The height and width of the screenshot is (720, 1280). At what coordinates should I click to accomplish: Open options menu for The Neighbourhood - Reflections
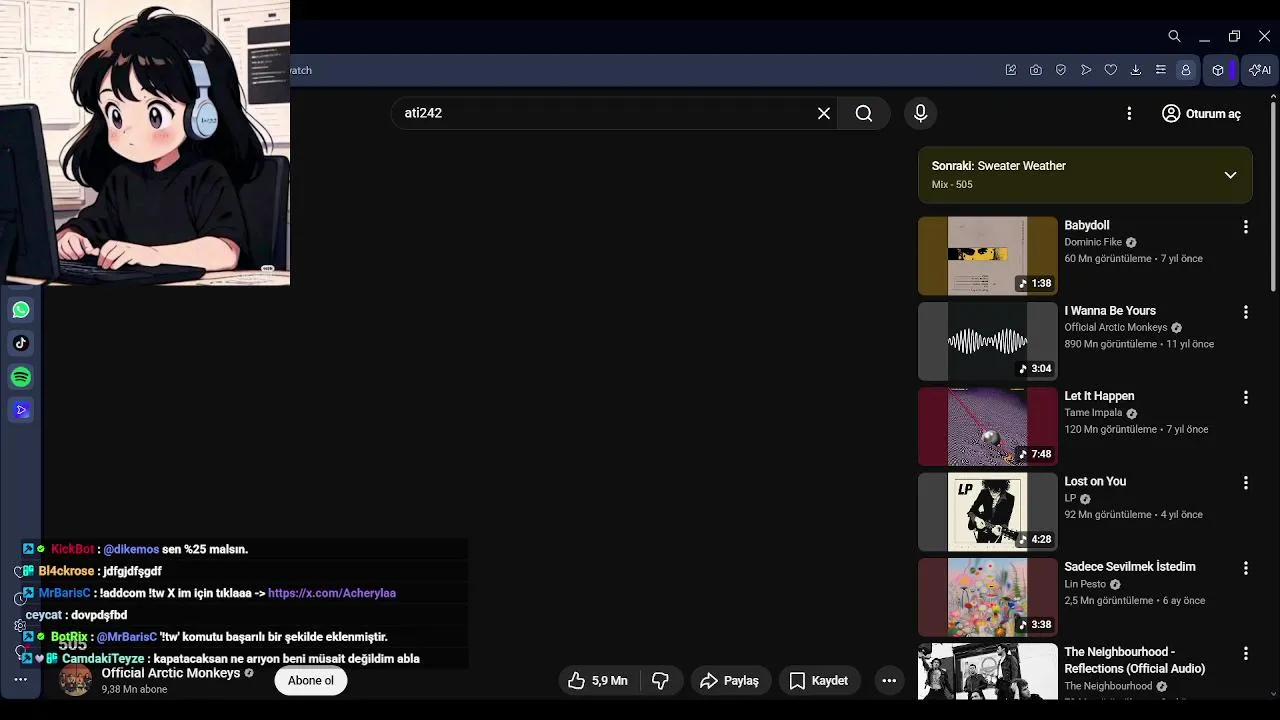coord(1245,653)
